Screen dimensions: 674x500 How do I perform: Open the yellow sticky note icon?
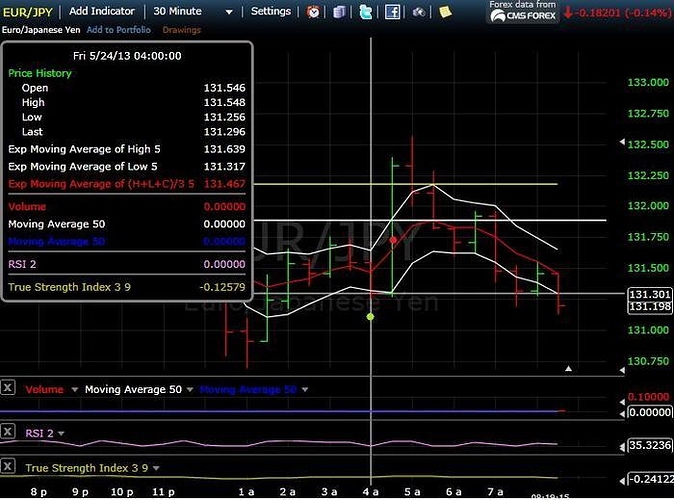pyautogui.click(x=445, y=12)
